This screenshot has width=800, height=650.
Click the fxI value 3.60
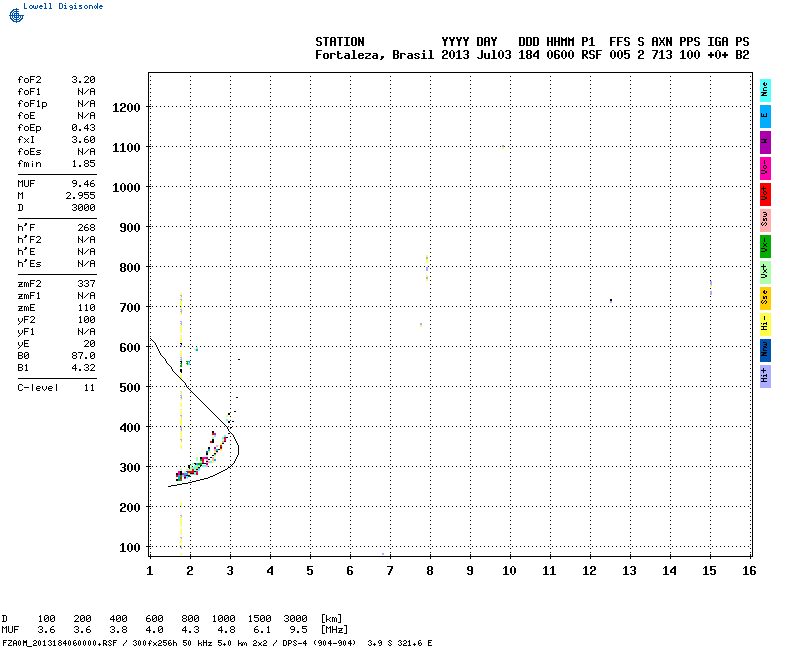tap(83, 140)
